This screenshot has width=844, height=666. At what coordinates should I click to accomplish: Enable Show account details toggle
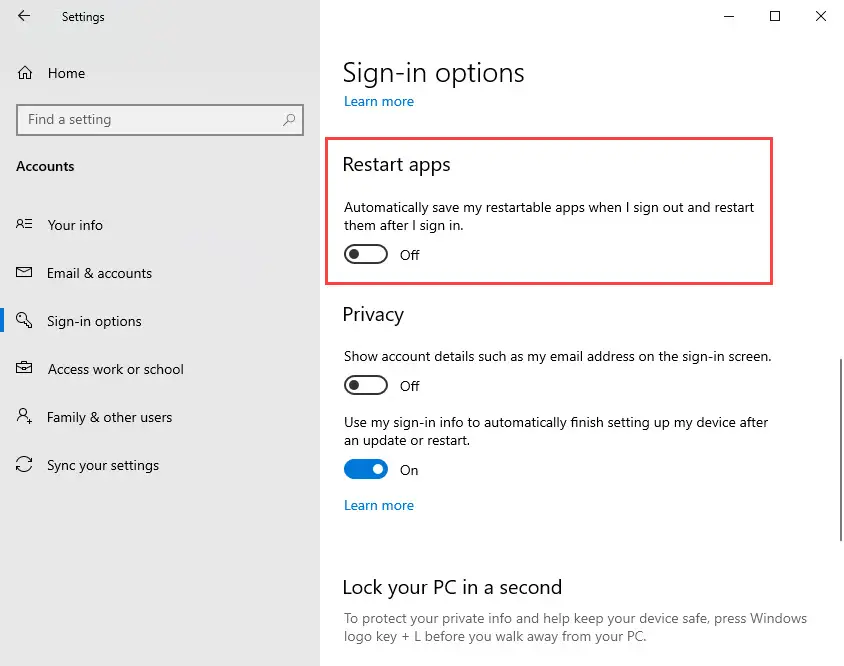[366, 385]
